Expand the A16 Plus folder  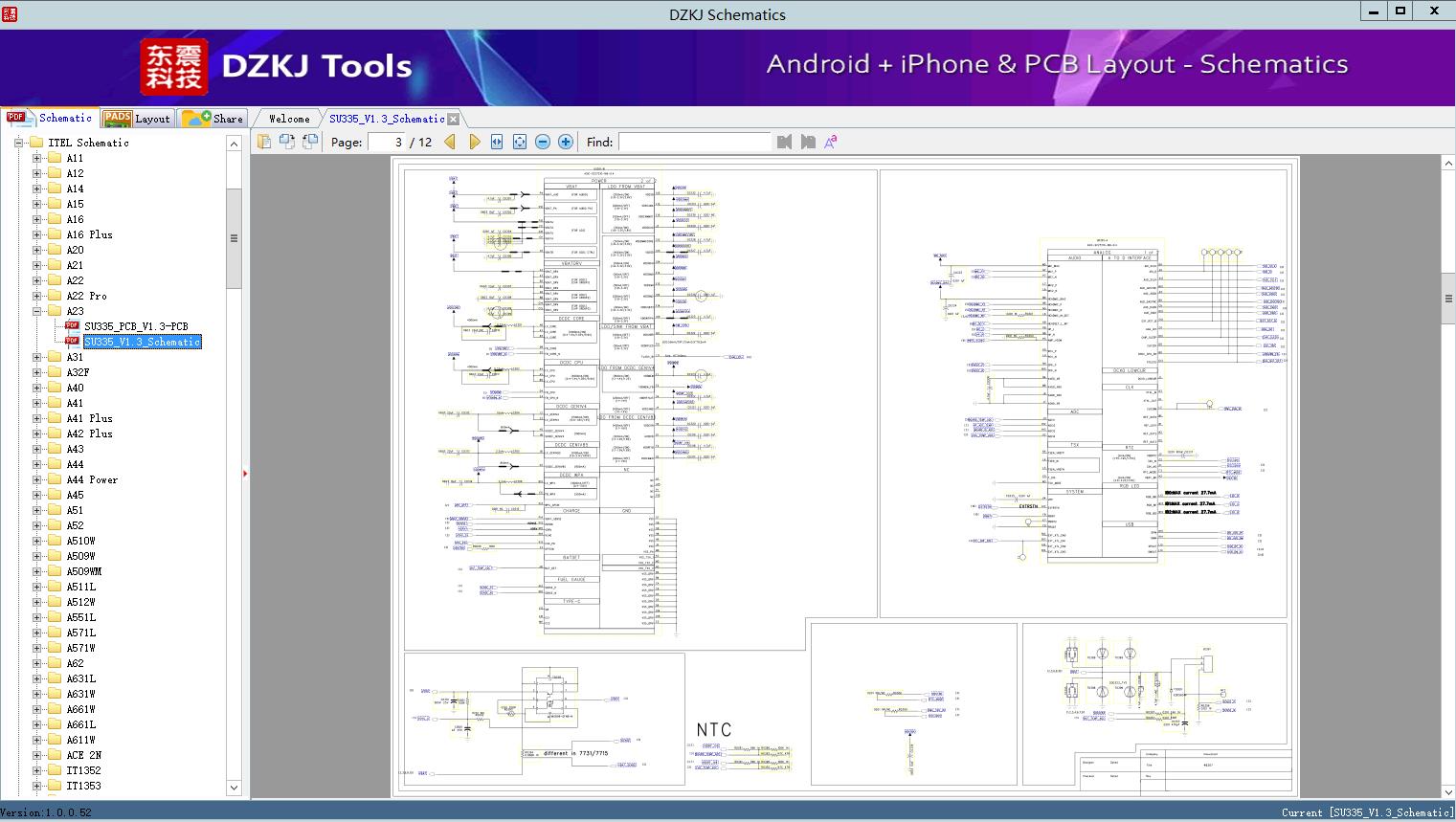point(37,234)
